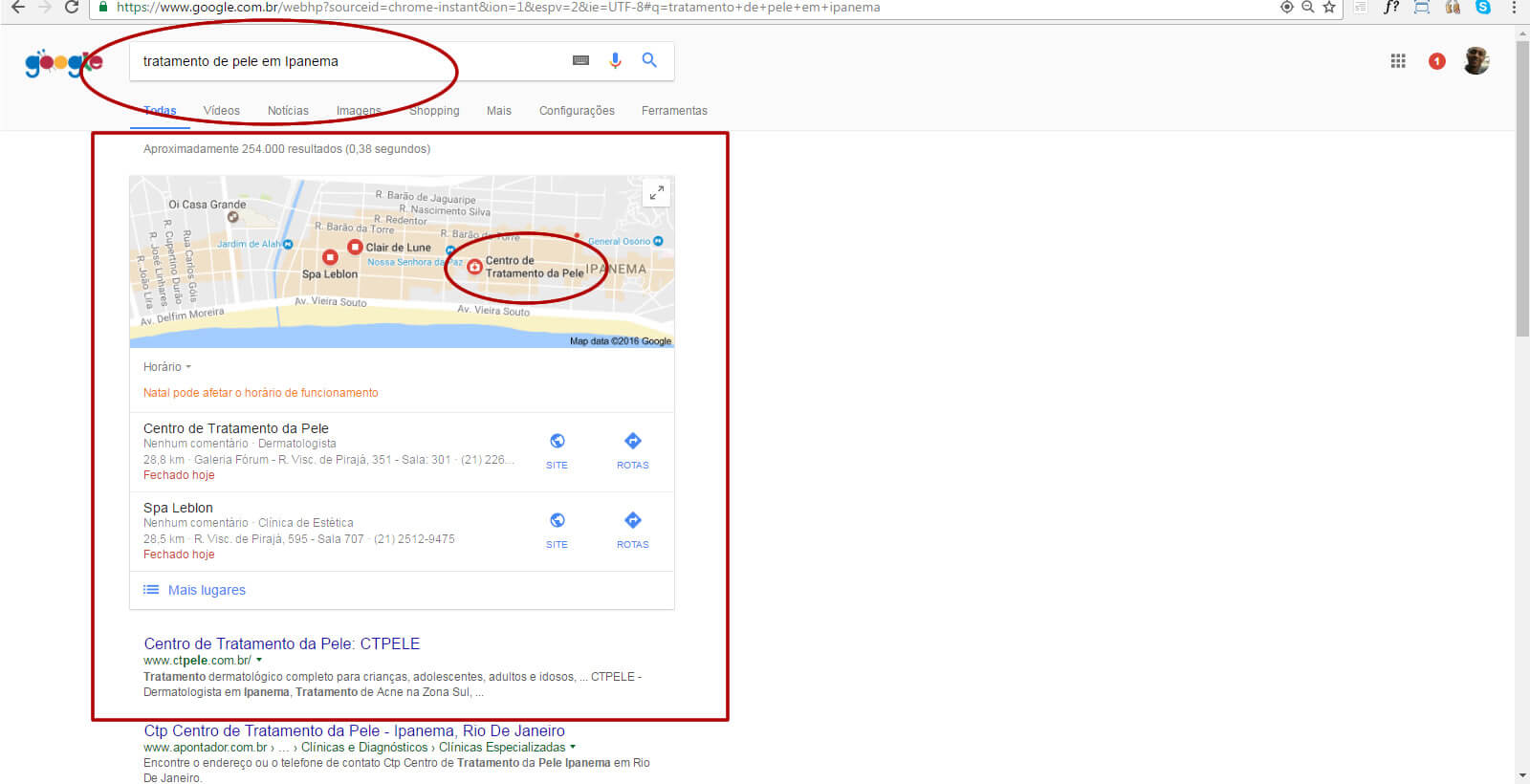This screenshot has height=784, width=1530.
Task: Select the Vídeos search tab
Action: click(222, 111)
